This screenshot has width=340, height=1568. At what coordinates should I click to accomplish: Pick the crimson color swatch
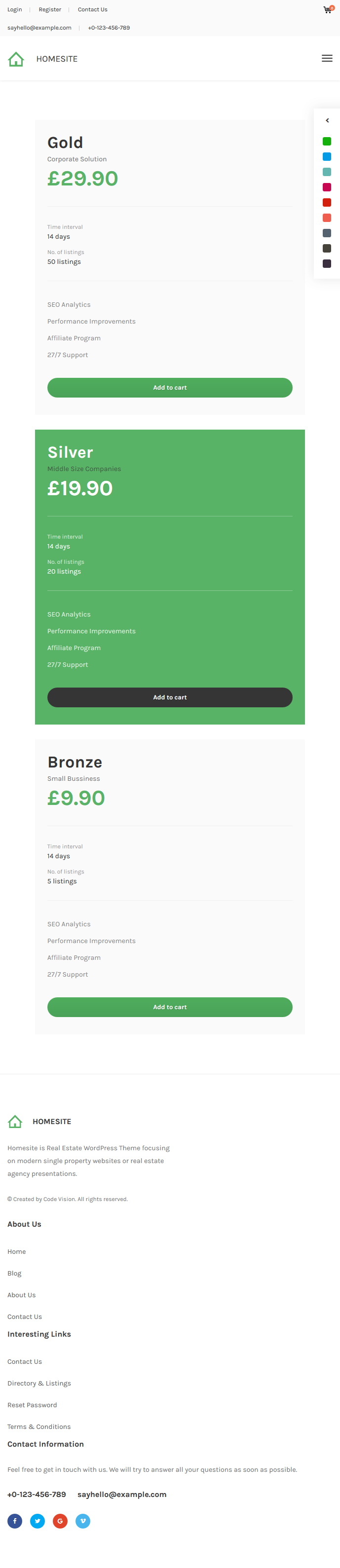click(x=327, y=187)
